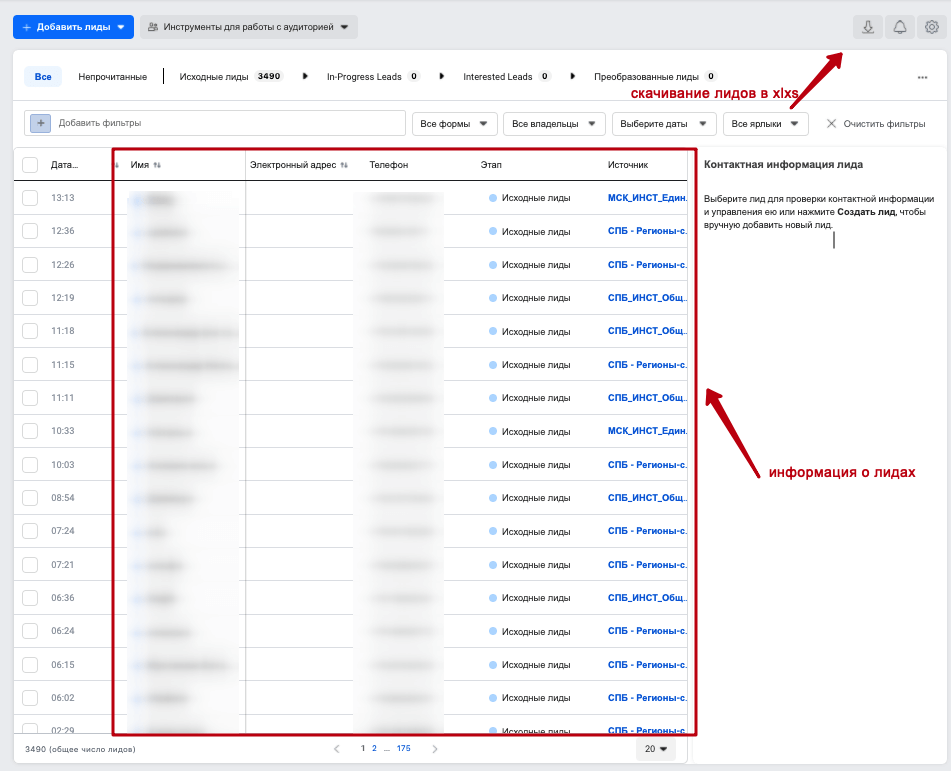Viewport: 951px width, 771px height.
Task: Toggle the select-all checkbox in header
Action: 30,165
